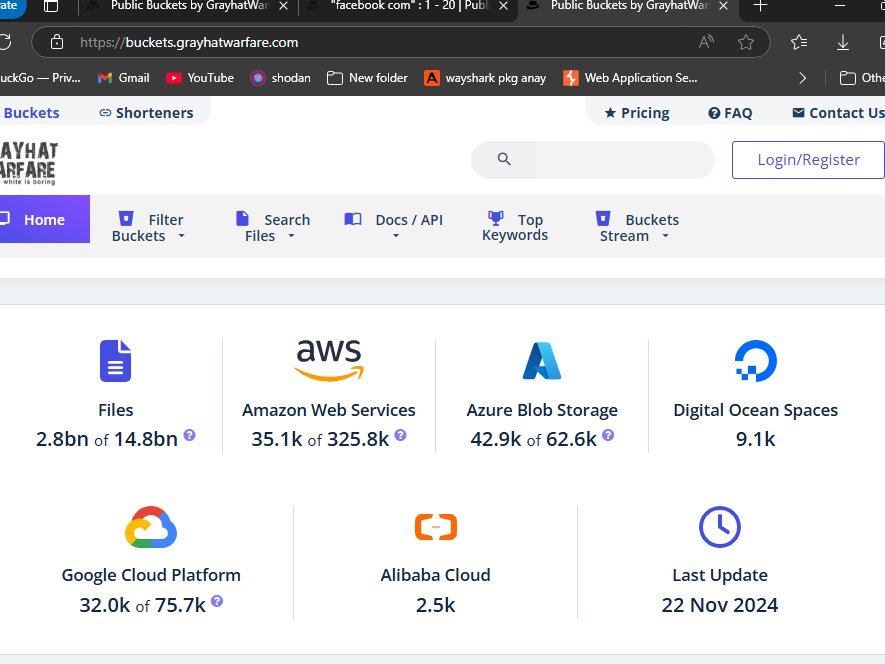The height and width of the screenshot is (664, 885).
Task: Close the facebook com search tab
Action: (x=503, y=6)
